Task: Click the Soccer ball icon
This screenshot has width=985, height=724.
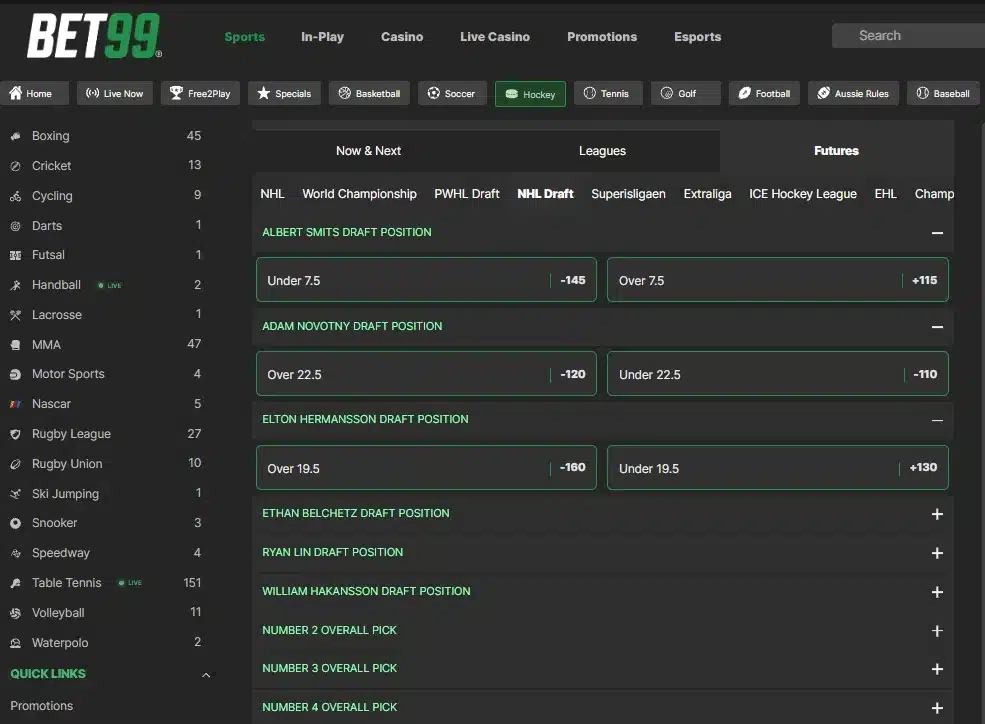Action: pos(433,93)
